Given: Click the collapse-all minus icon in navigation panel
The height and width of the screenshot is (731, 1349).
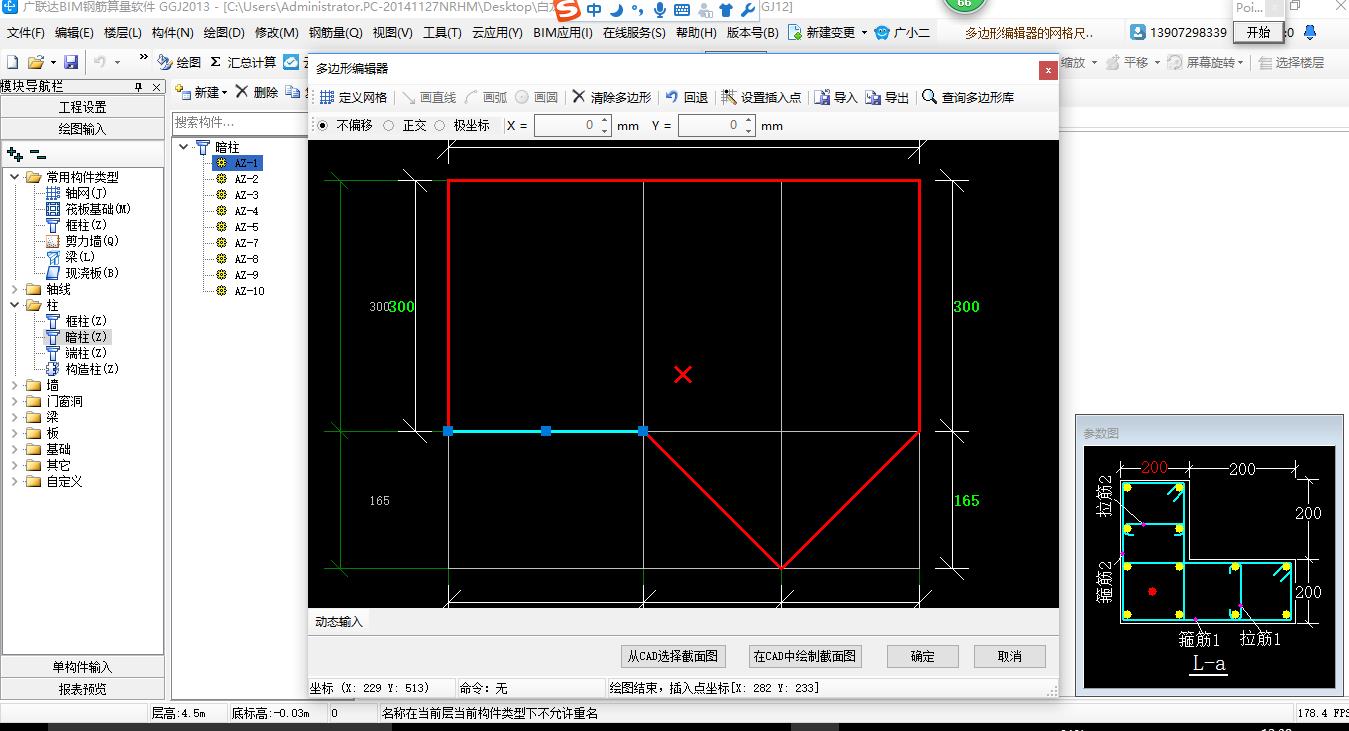Looking at the screenshot, I should pos(37,154).
